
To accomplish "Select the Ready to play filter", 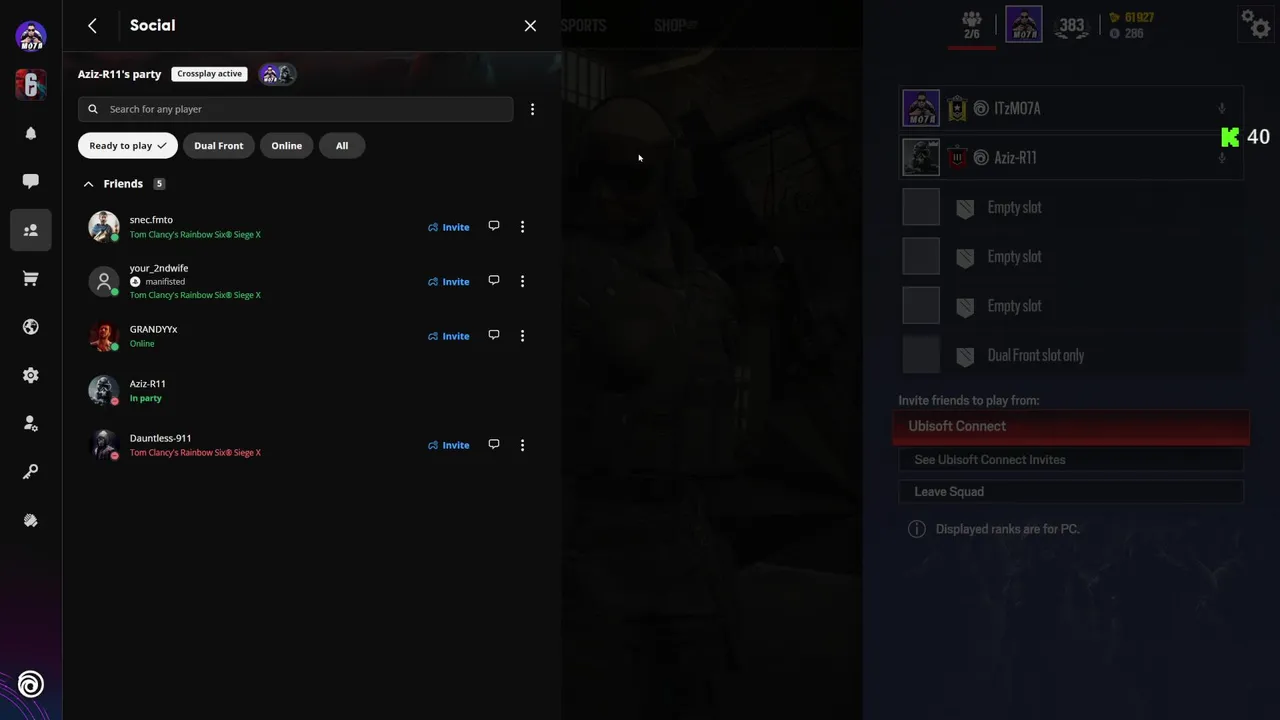I will click(128, 146).
